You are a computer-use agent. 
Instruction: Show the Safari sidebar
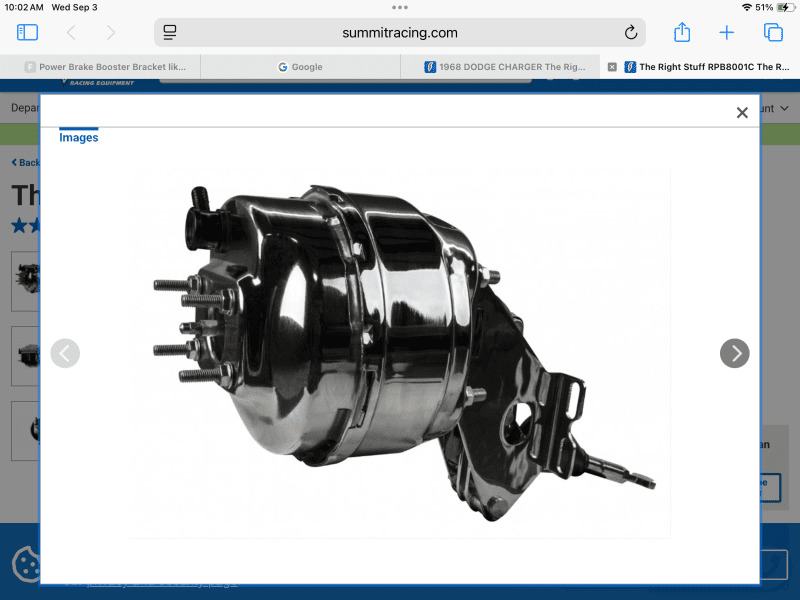pos(27,33)
